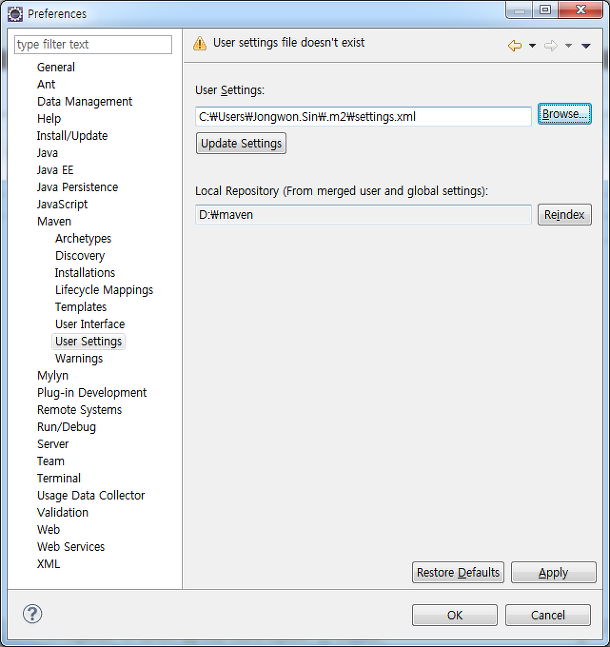Select Server preferences category

tap(53, 444)
